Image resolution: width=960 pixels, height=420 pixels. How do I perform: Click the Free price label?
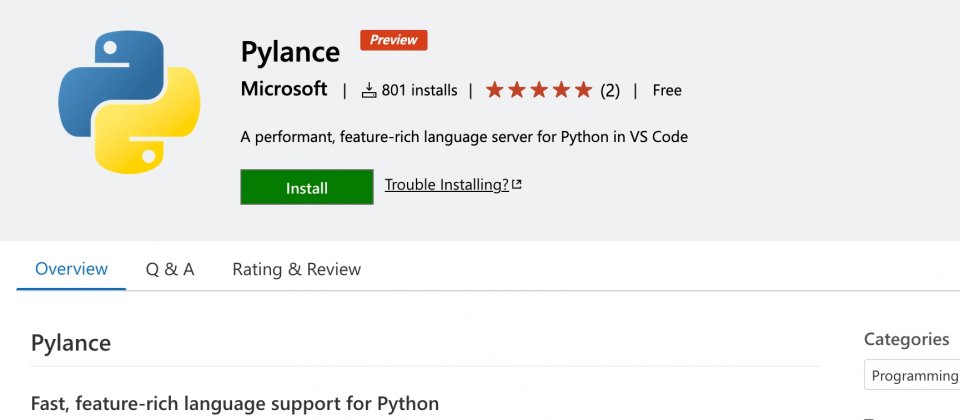click(667, 91)
